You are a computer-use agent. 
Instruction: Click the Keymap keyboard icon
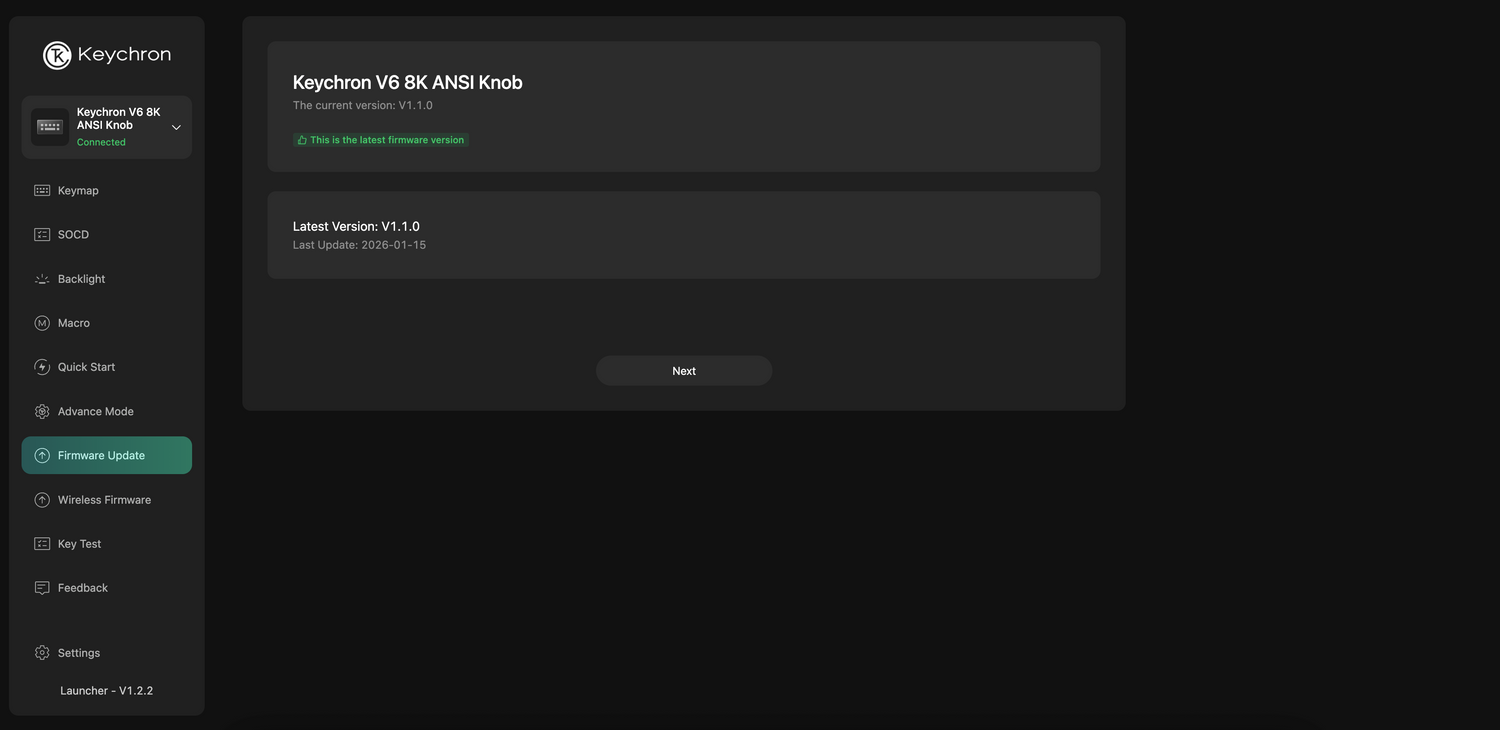(x=42, y=191)
